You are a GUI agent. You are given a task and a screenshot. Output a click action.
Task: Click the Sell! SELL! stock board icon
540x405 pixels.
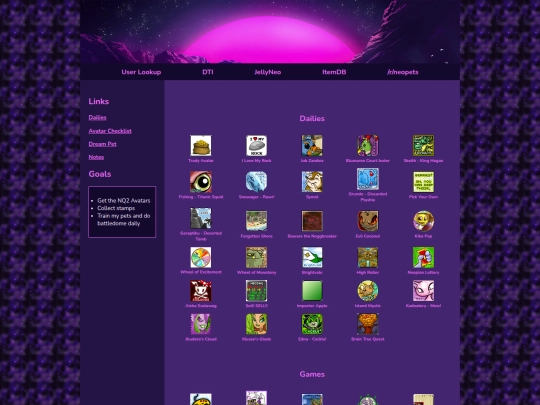coord(257,291)
